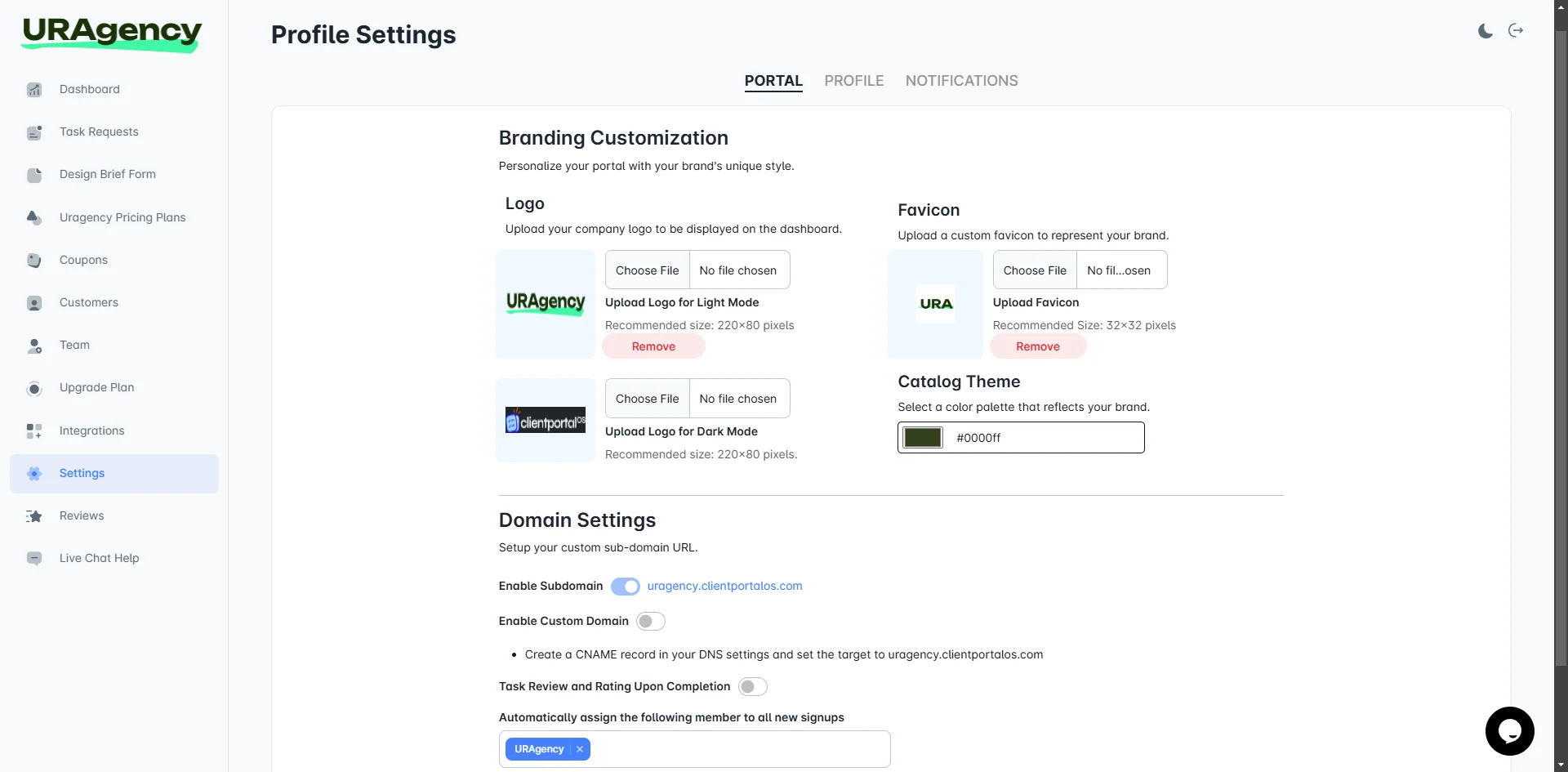Toggle dark mode using the moon icon
Screen dimensions: 1568x772
1485,30
